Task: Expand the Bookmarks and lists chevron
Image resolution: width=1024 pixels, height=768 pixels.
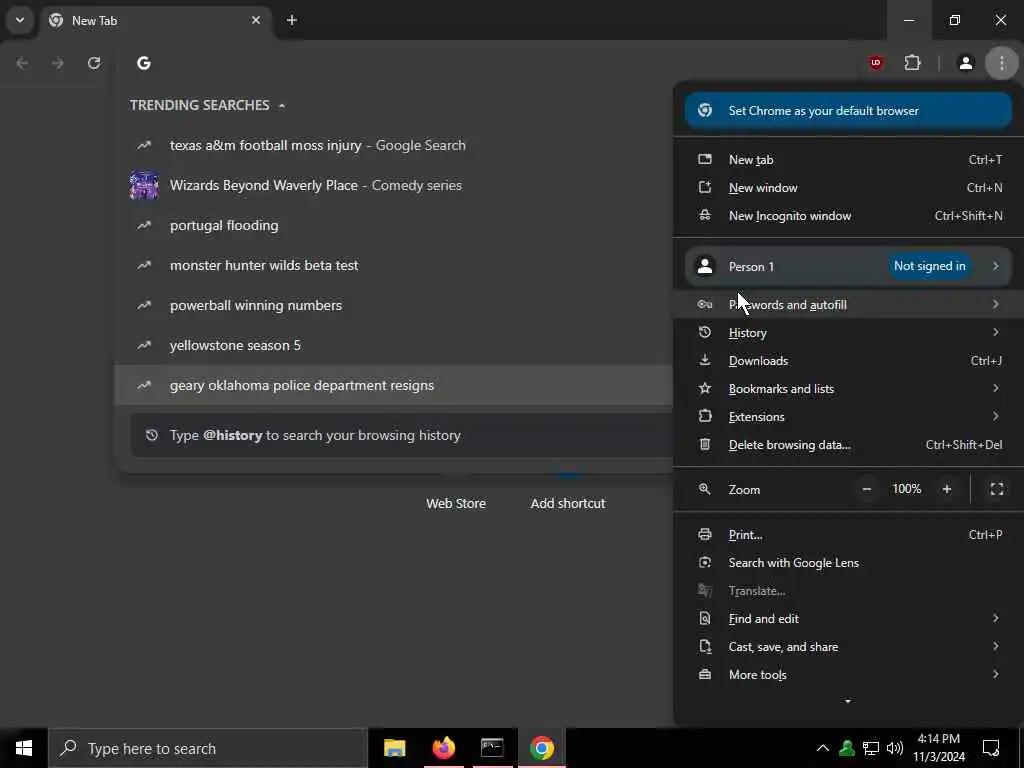Action: pos(995,388)
